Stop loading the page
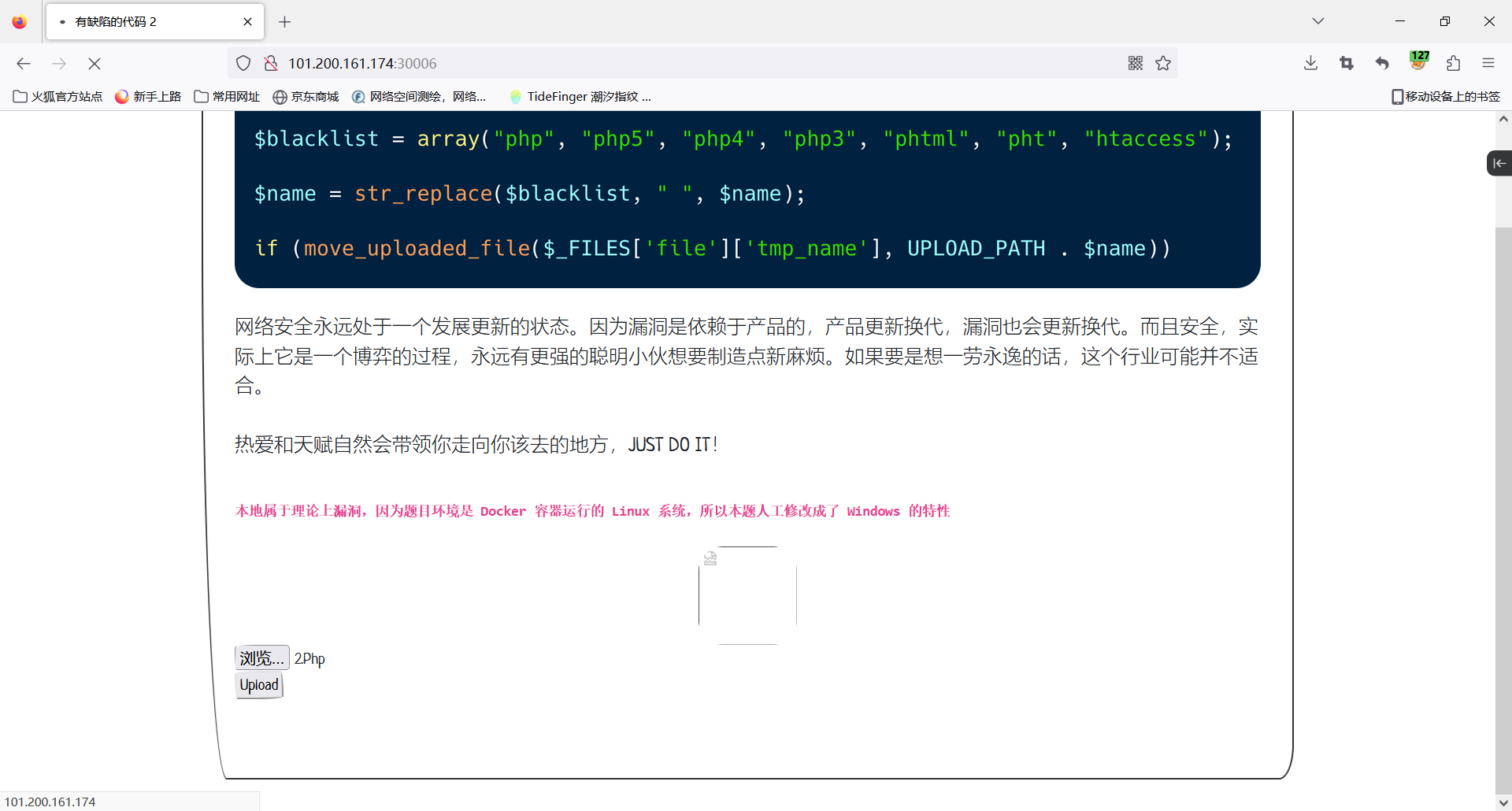Image resolution: width=1512 pixels, height=811 pixels. pos(94,64)
